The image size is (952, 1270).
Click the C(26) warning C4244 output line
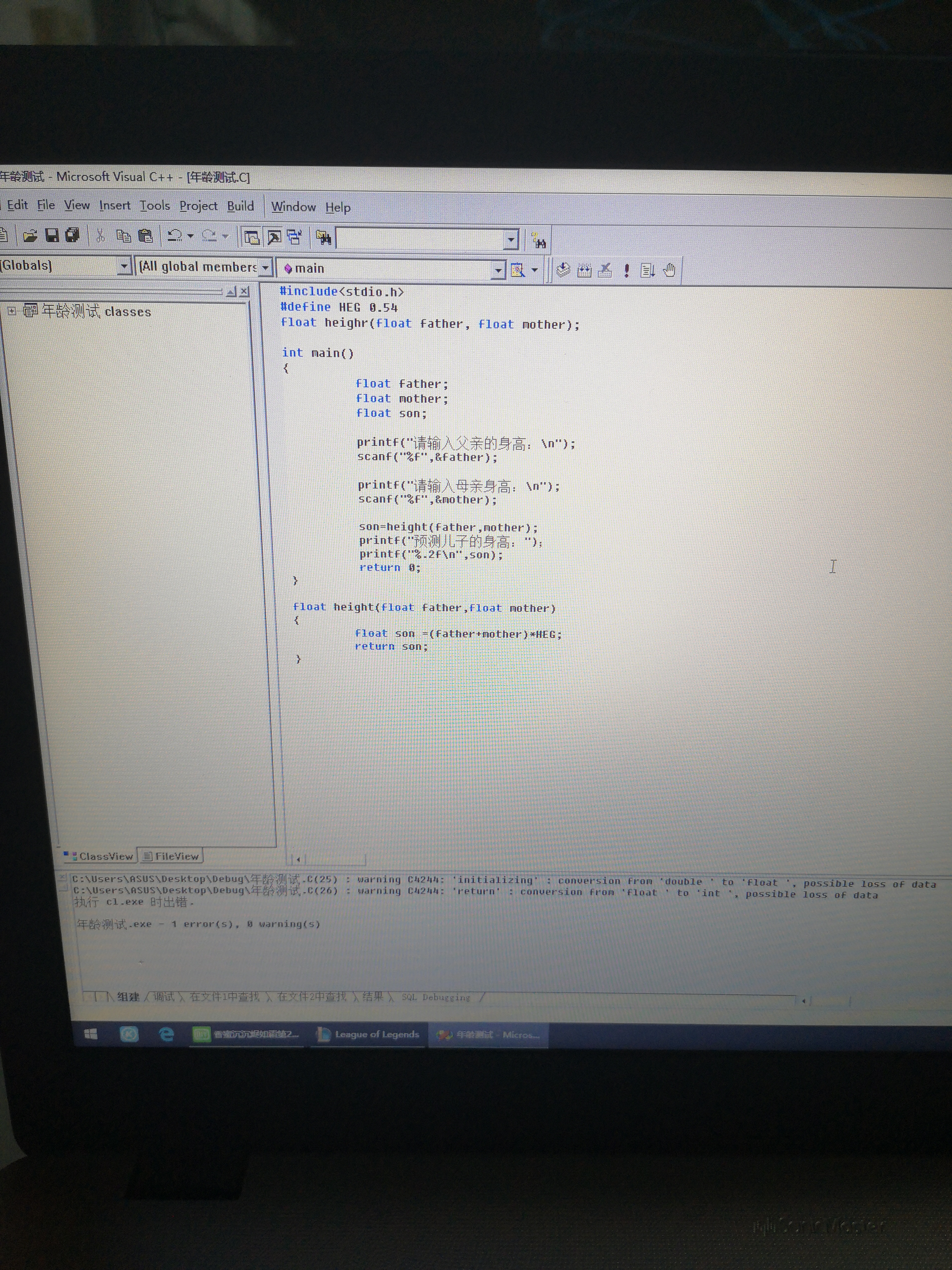tap(475, 892)
